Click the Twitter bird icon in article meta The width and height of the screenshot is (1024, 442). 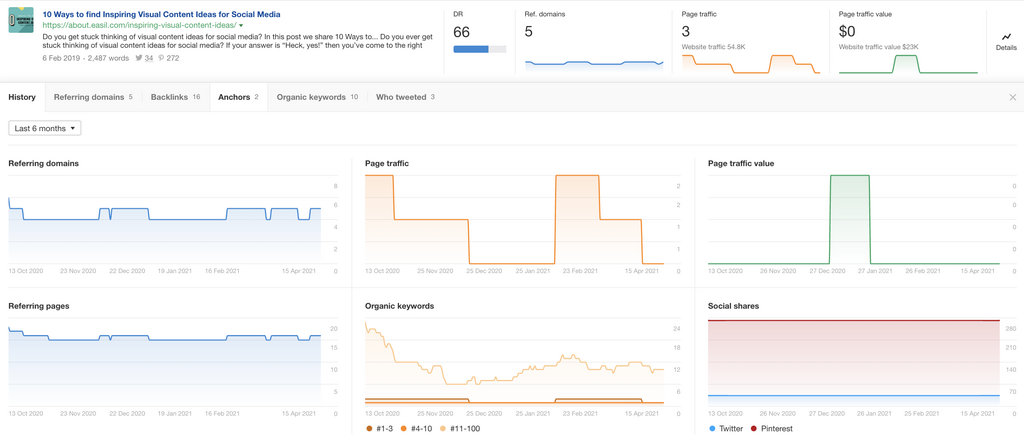(139, 59)
